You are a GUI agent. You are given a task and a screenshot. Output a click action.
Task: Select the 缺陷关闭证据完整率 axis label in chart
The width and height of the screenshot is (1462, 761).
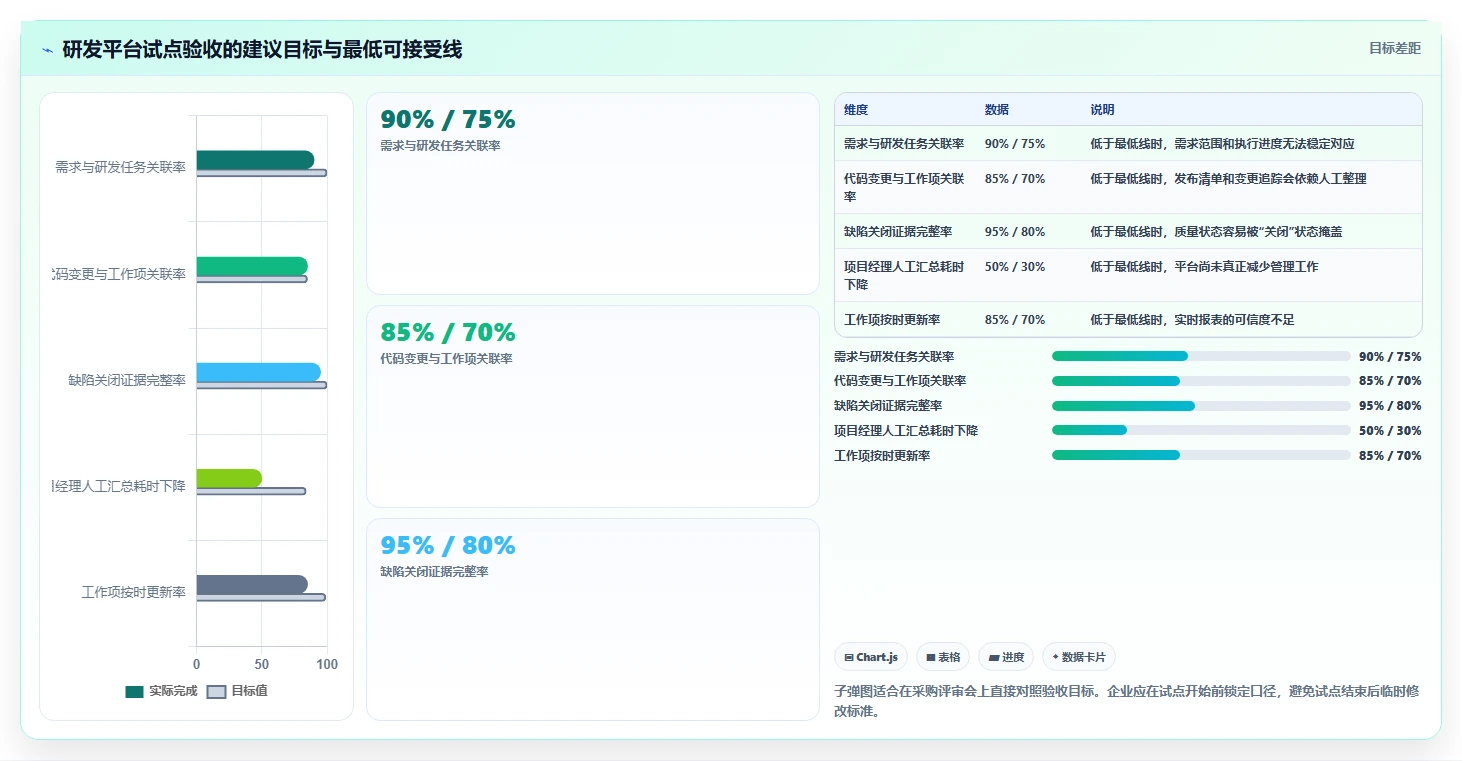[x=127, y=380]
